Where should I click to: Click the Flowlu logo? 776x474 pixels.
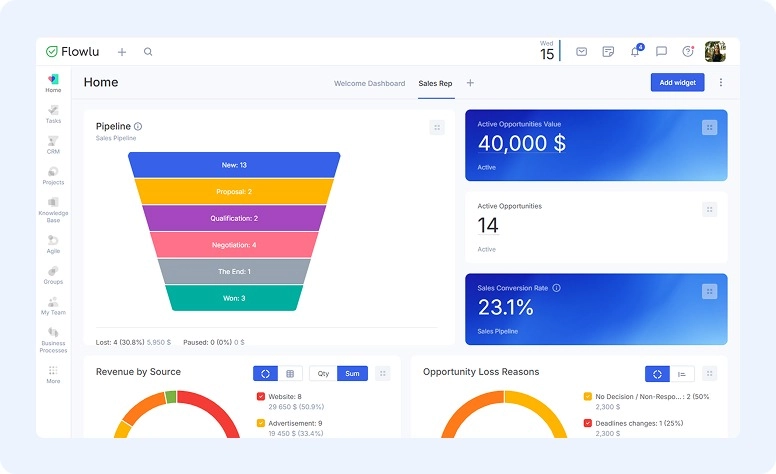pos(72,51)
